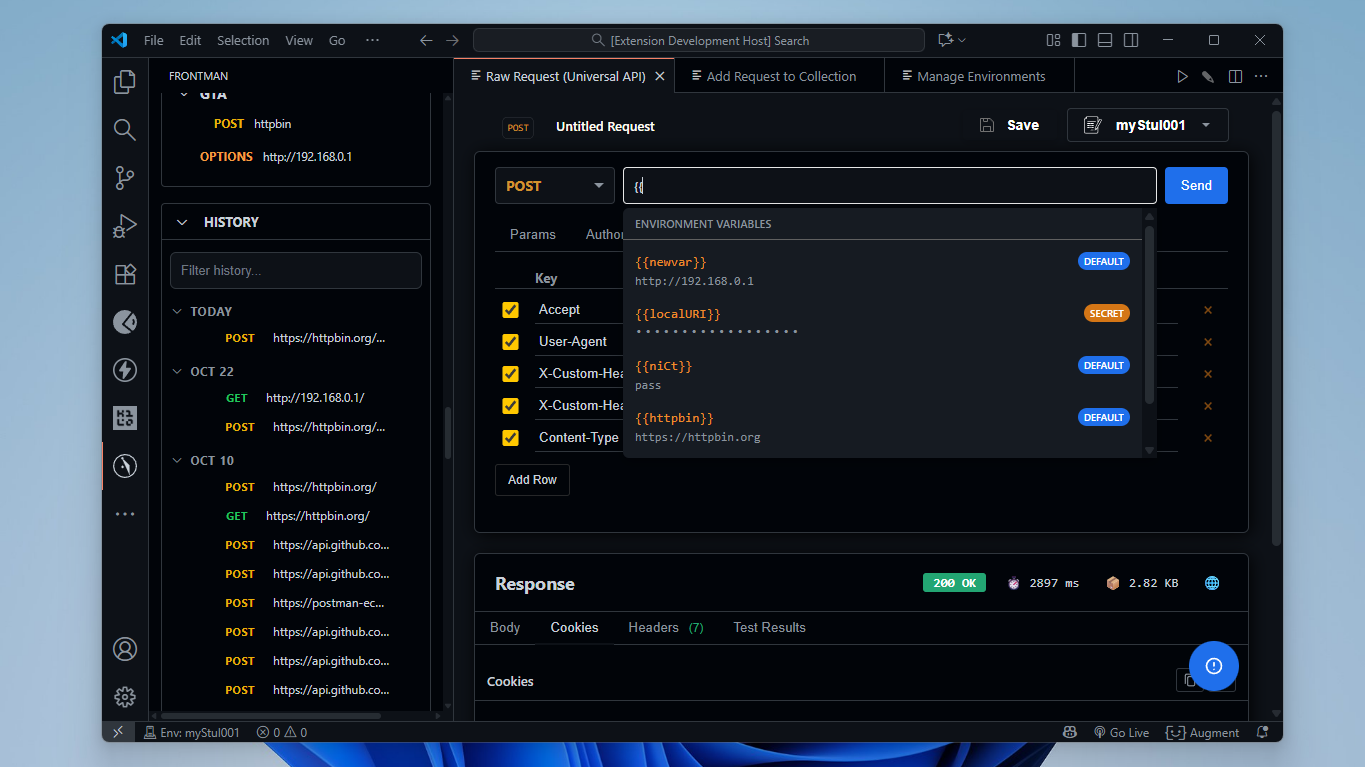Toggle the secondary side bar layout icon

[x=1131, y=41]
